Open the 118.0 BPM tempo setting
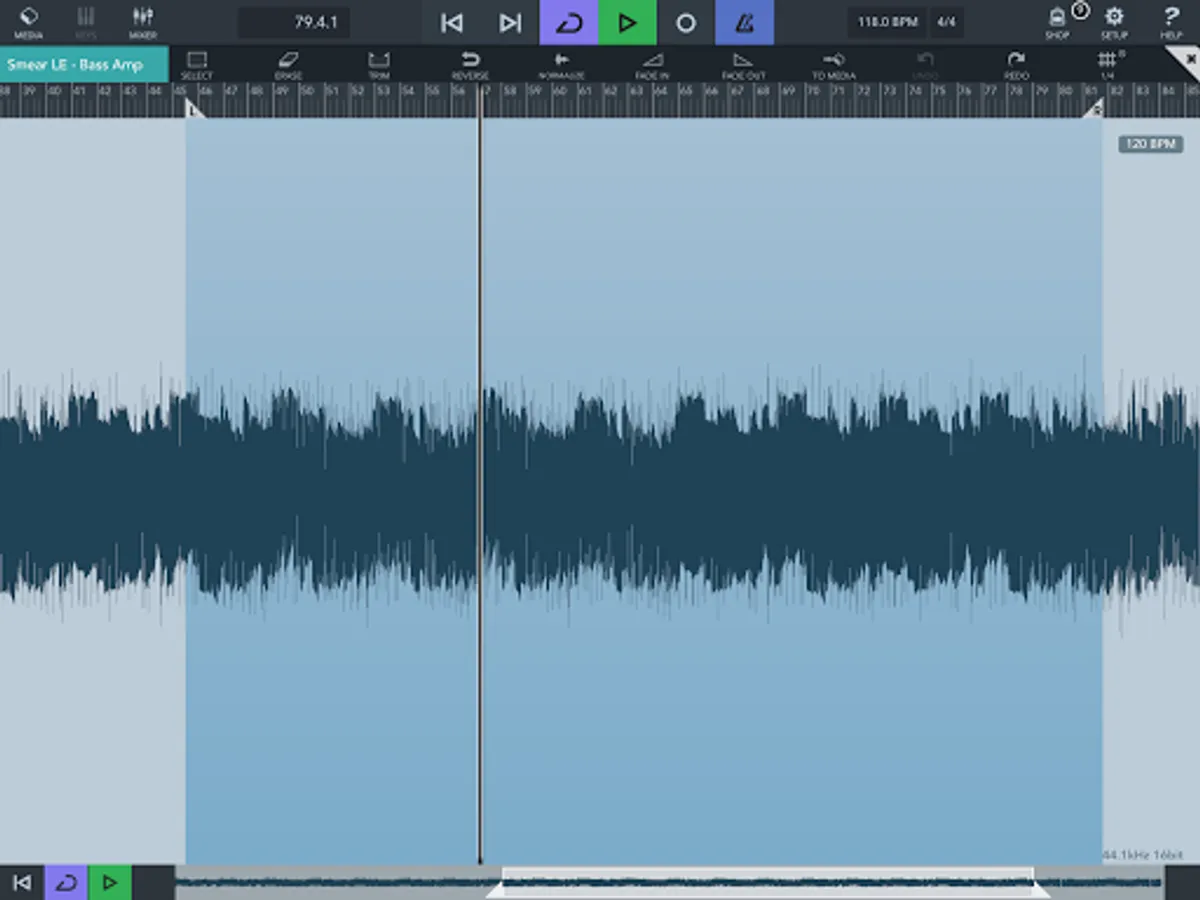Viewport: 1200px width, 900px height. click(887, 22)
